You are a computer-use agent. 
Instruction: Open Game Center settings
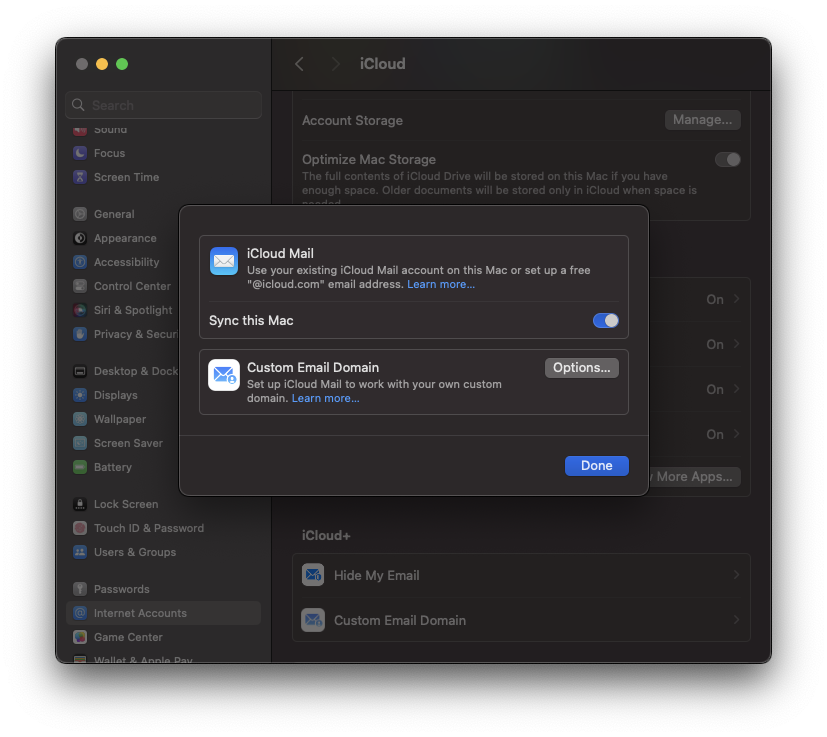click(x=164, y=637)
